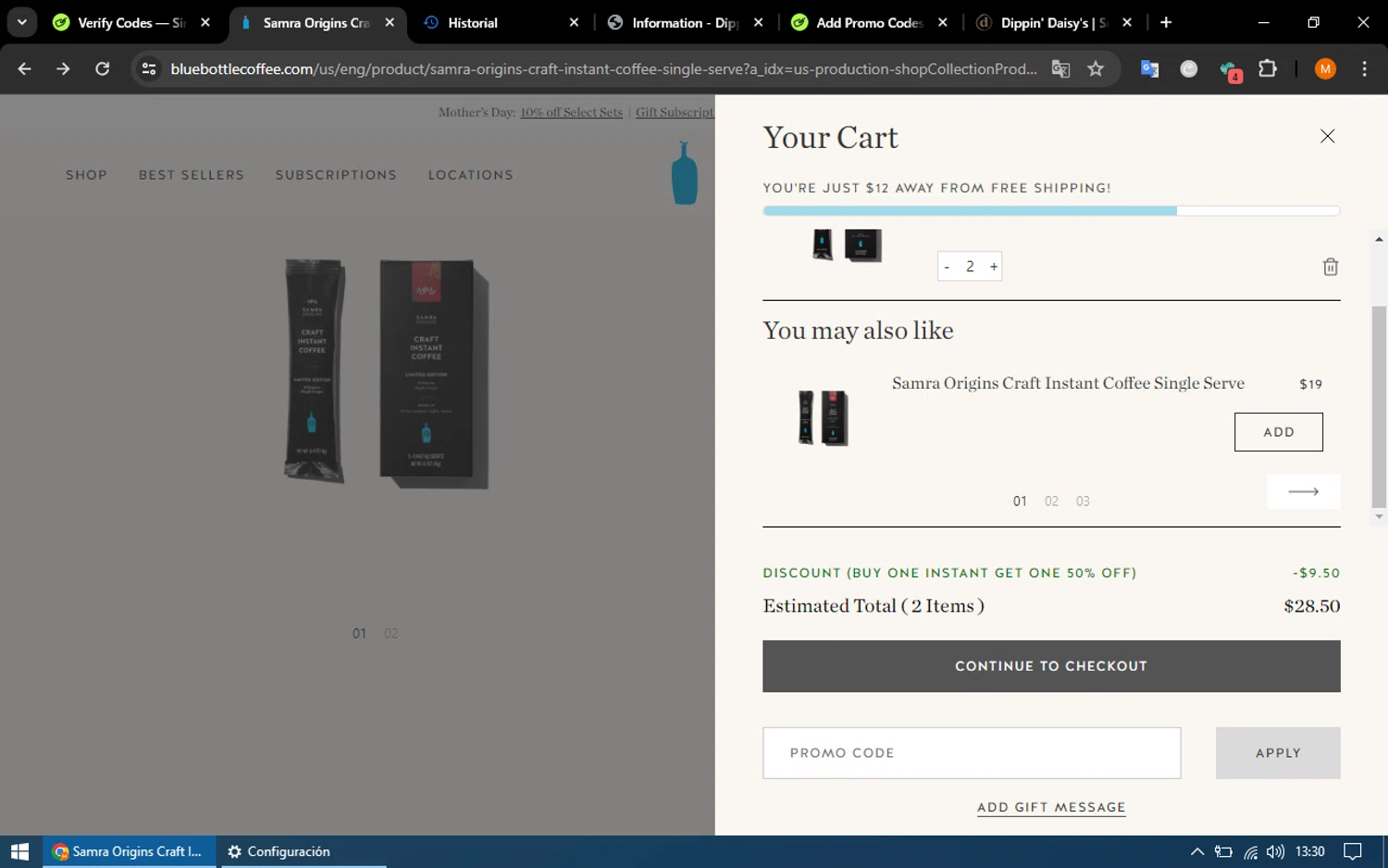Switch to Chrome Samra Origins taskbar item
This screenshot has height=868, width=1388.
pyautogui.click(x=129, y=851)
